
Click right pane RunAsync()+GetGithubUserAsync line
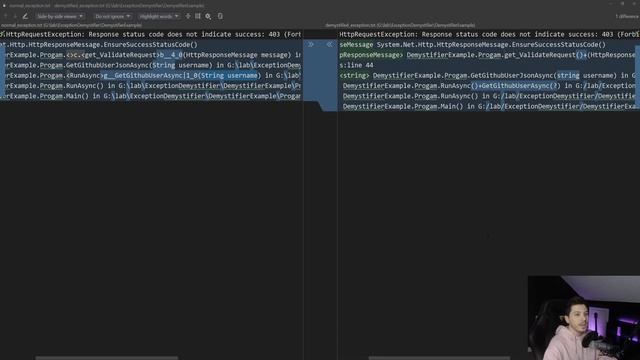pyautogui.click(x=489, y=86)
